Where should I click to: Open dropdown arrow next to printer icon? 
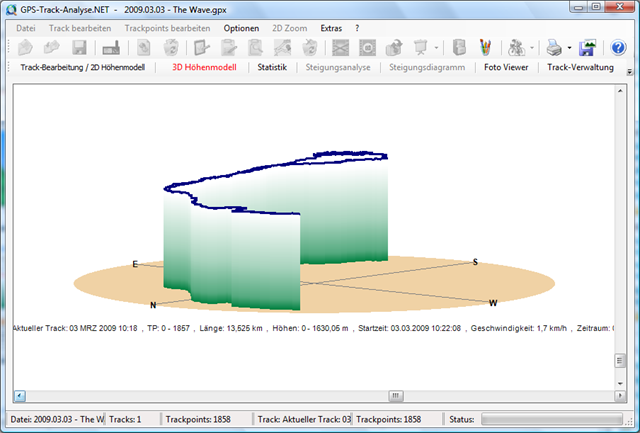[x=569, y=48]
